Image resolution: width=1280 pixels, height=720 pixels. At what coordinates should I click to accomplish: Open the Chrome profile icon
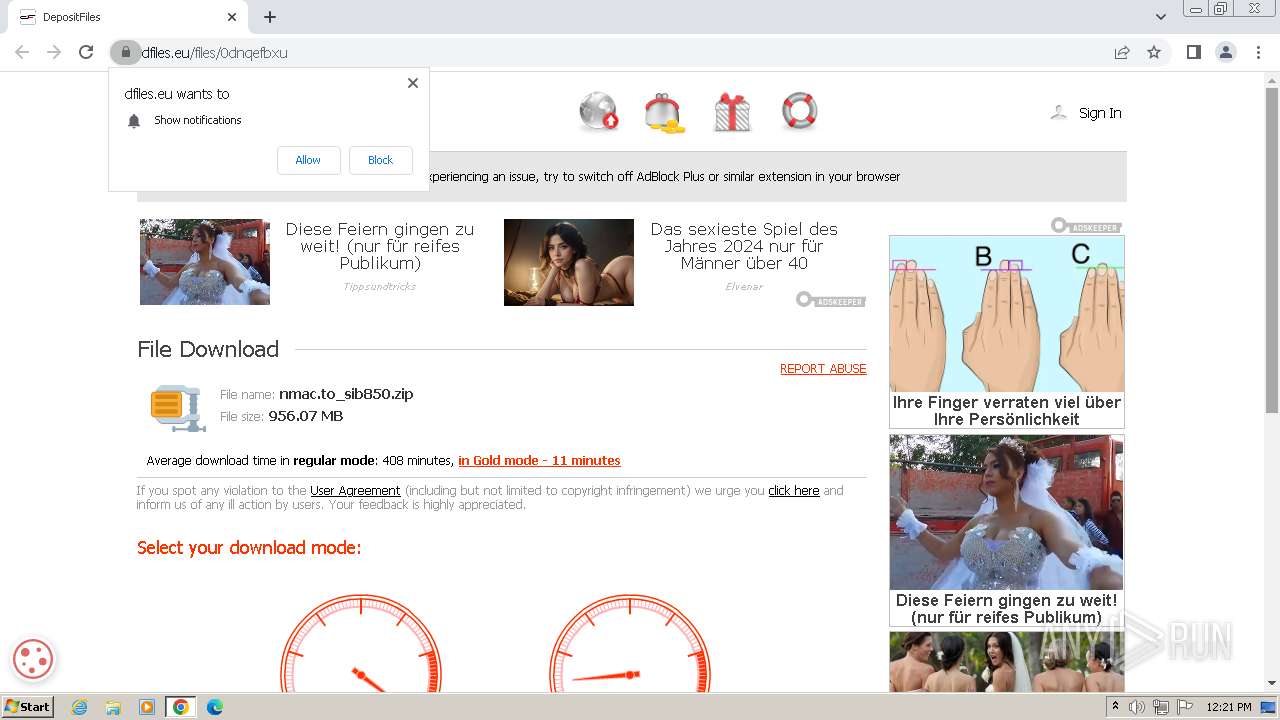[x=1226, y=52]
